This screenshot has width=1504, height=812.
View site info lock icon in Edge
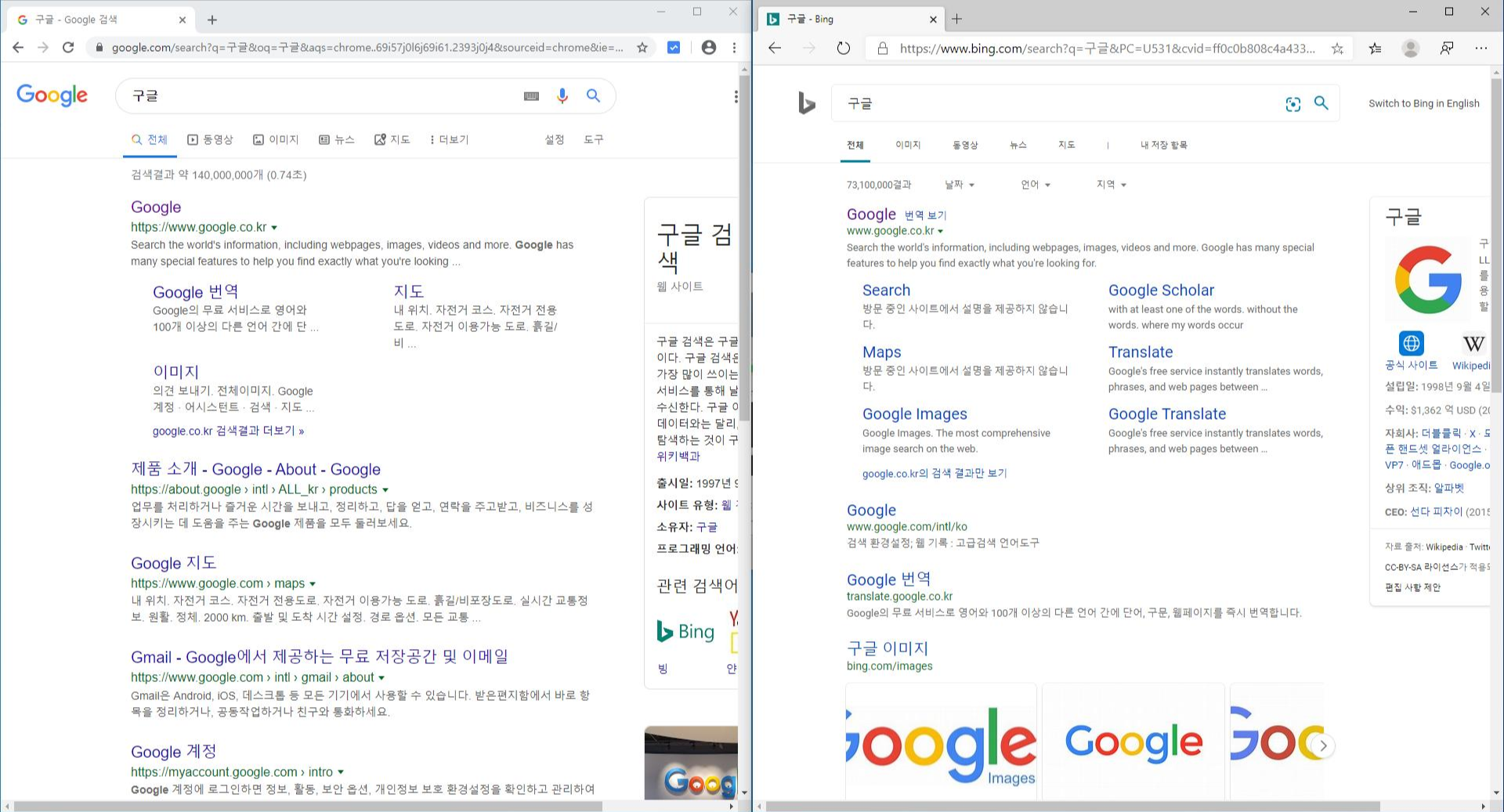click(883, 49)
